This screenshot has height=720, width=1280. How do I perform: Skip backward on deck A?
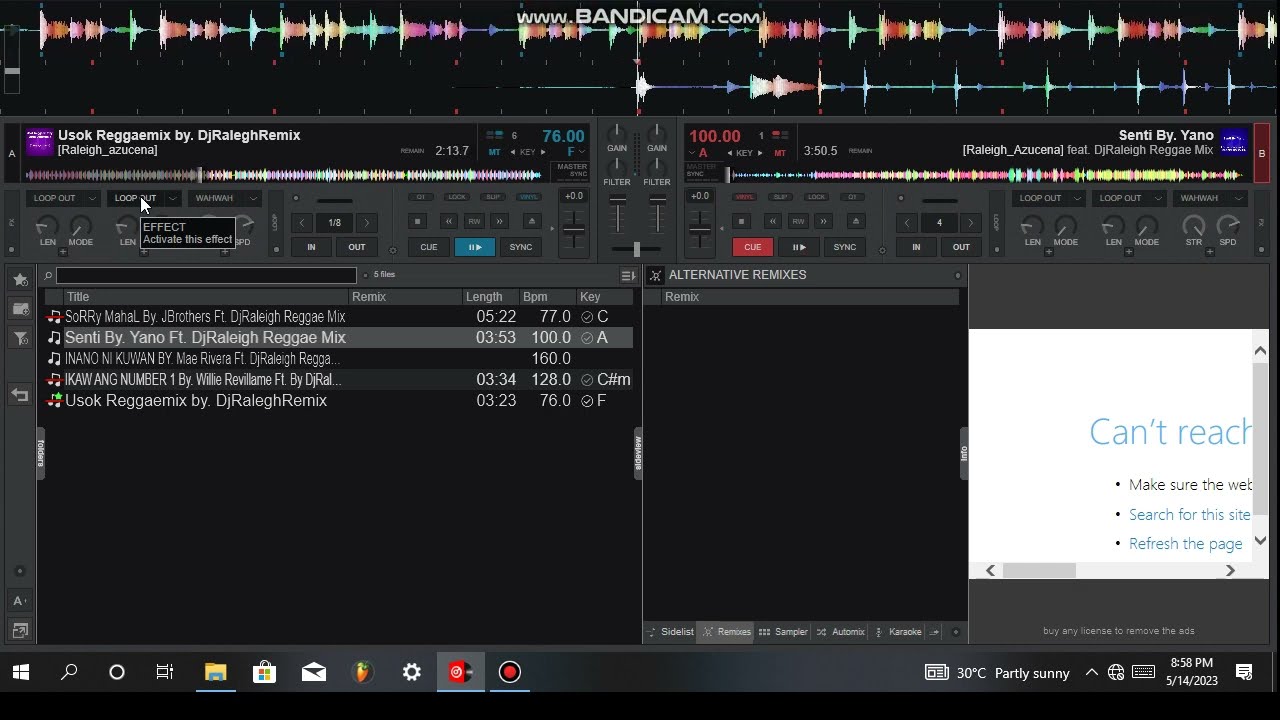coord(448,221)
